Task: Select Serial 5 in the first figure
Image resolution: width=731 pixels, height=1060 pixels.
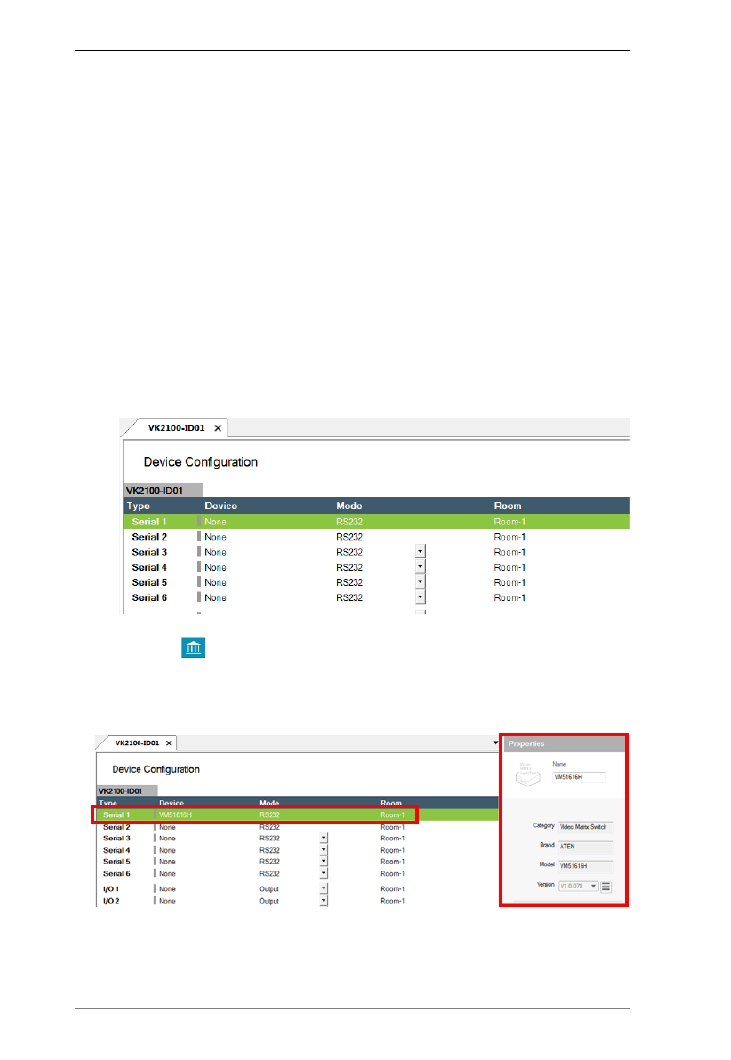Action: tap(149, 582)
